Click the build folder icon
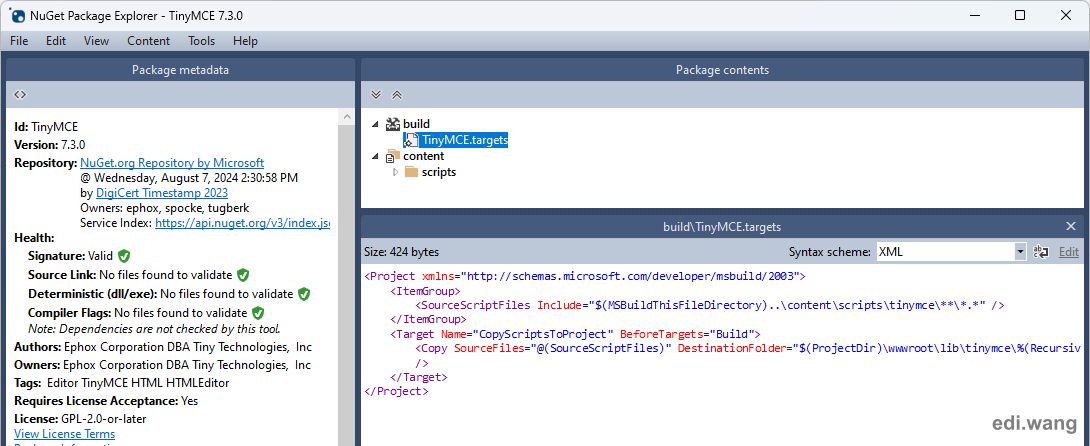This screenshot has height=446, width=1090. (x=393, y=124)
